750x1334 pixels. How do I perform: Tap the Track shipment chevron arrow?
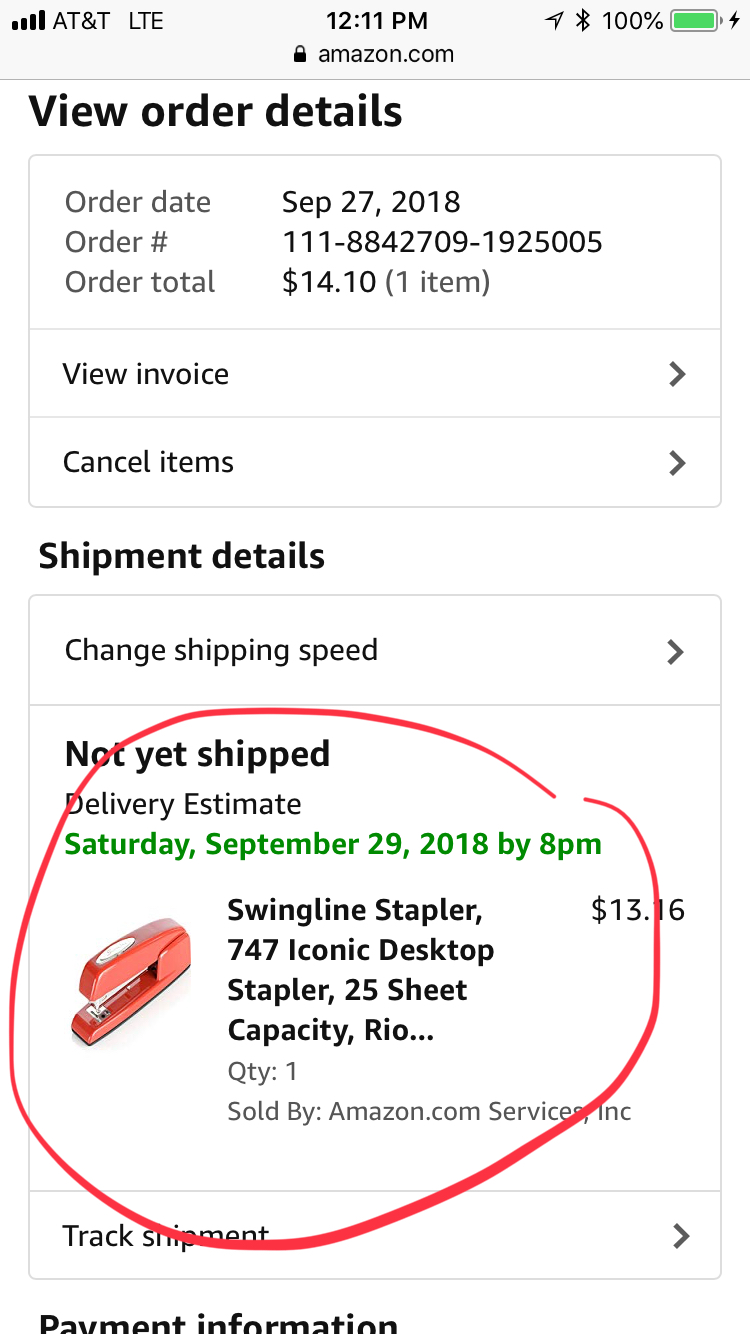tap(681, 1236)
